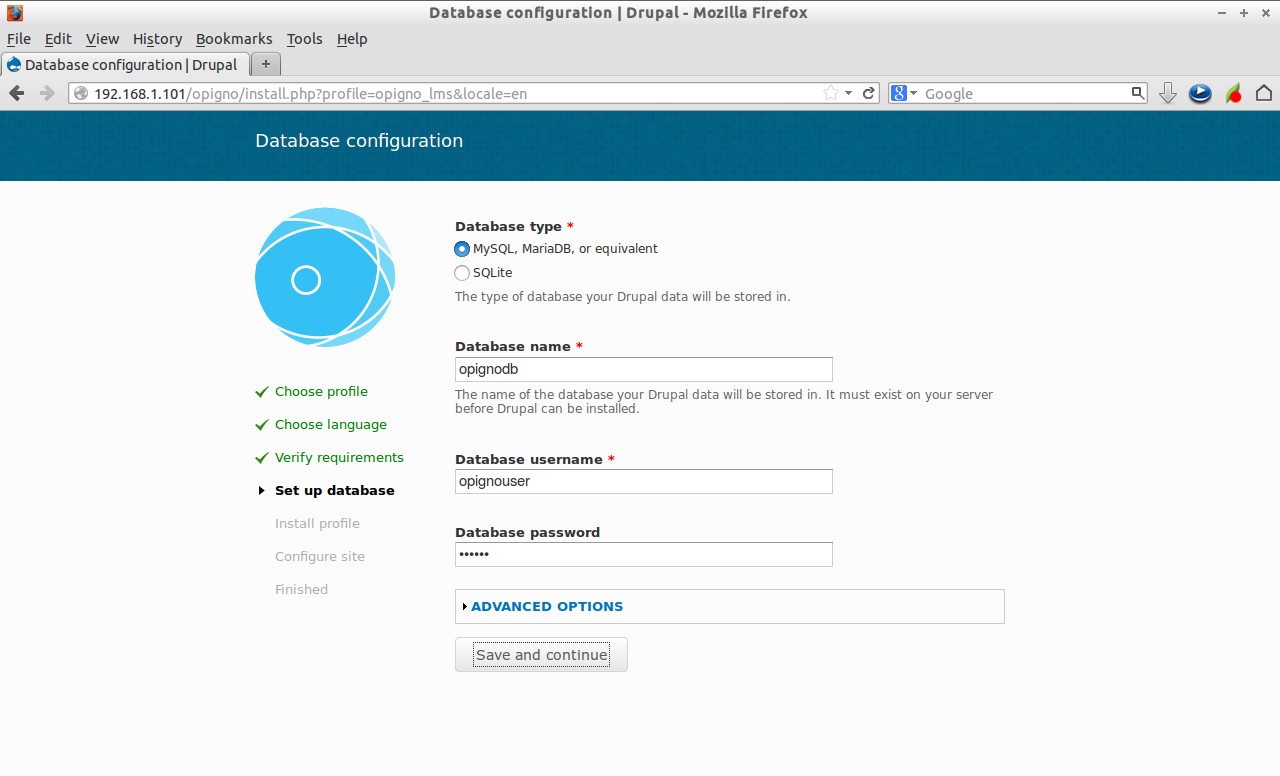
Task: Open the Downloads arrow icon
Action: tap(1167, 93)
